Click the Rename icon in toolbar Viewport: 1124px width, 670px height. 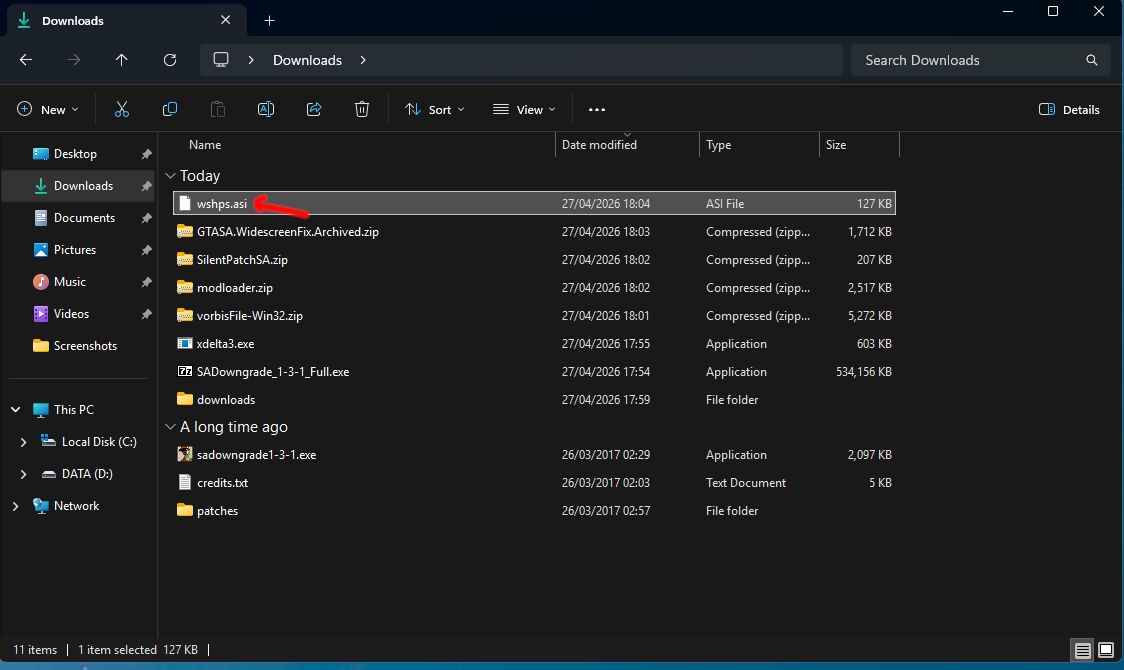tap(266, 109)
